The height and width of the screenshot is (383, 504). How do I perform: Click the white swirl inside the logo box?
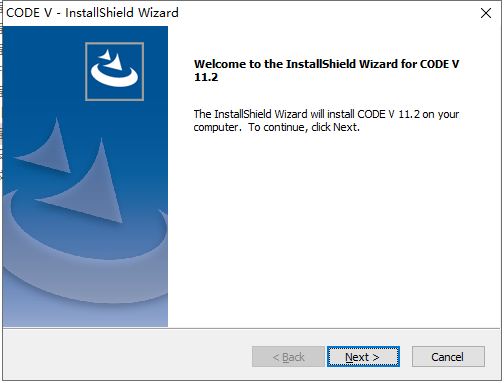pos(114,68)
